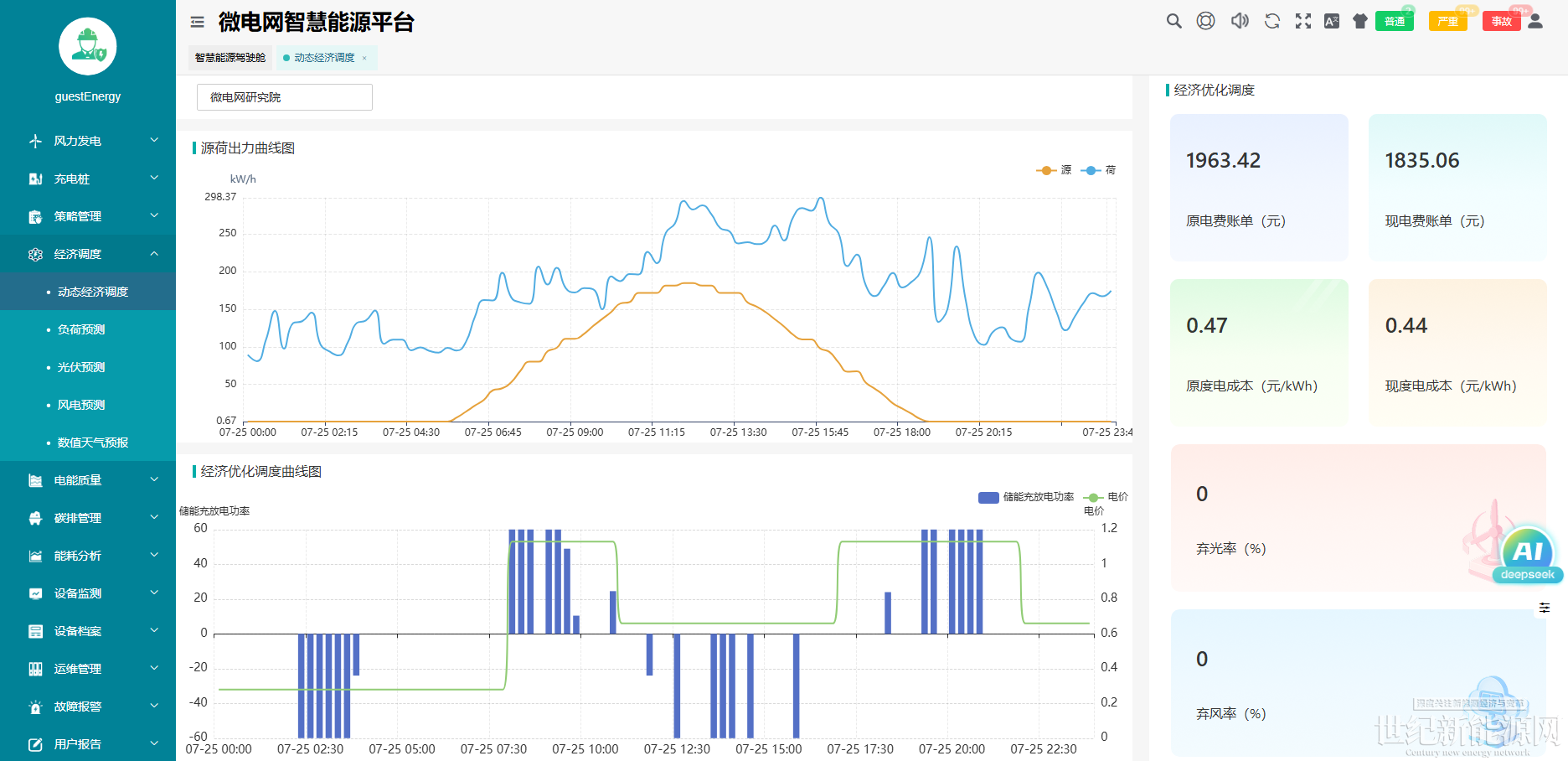Click the refresh arrows icon

click(1271, 22)
